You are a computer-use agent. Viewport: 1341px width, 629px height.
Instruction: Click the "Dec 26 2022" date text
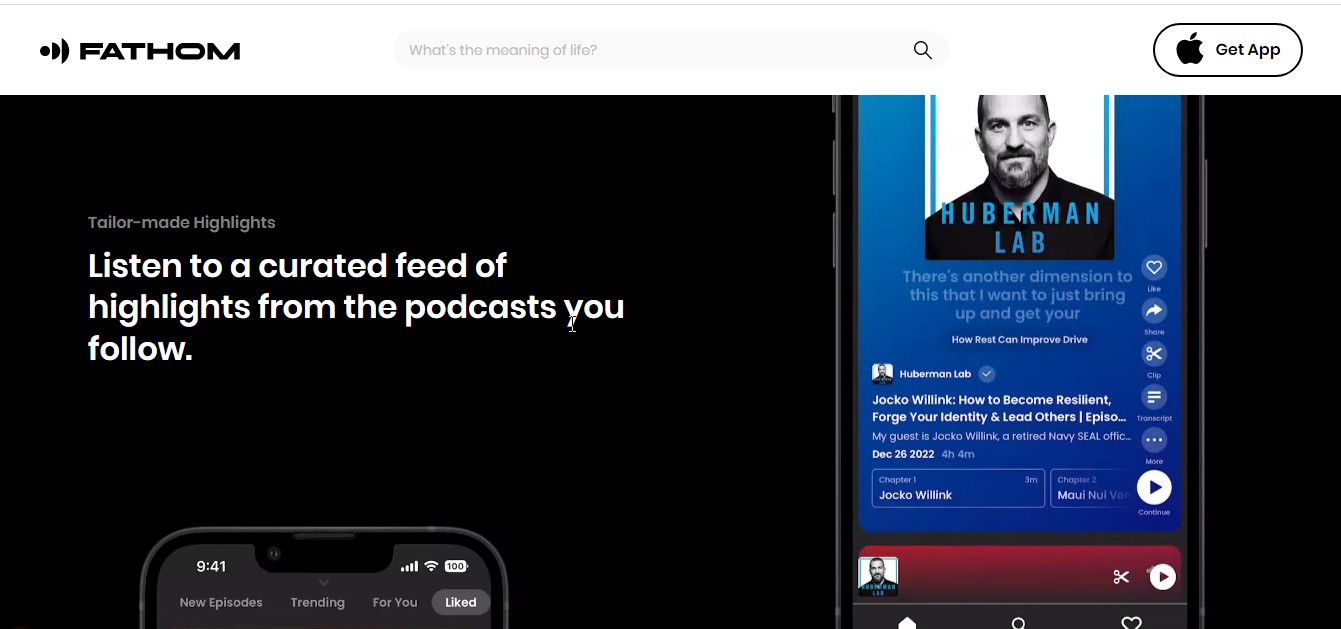pos(903,454)
